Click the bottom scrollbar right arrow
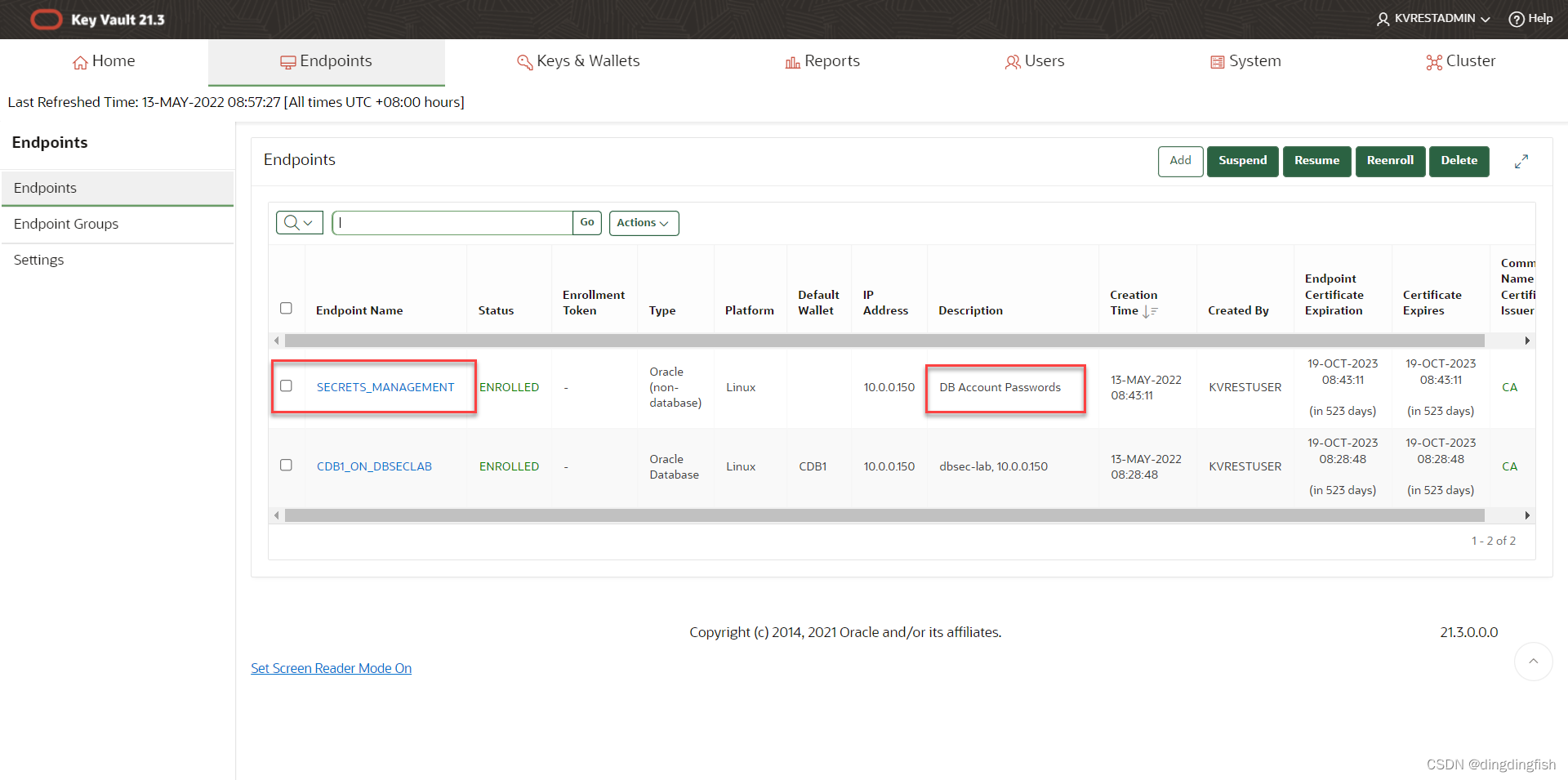This screenshot has width=1568, height=780. click(1527, 515)
